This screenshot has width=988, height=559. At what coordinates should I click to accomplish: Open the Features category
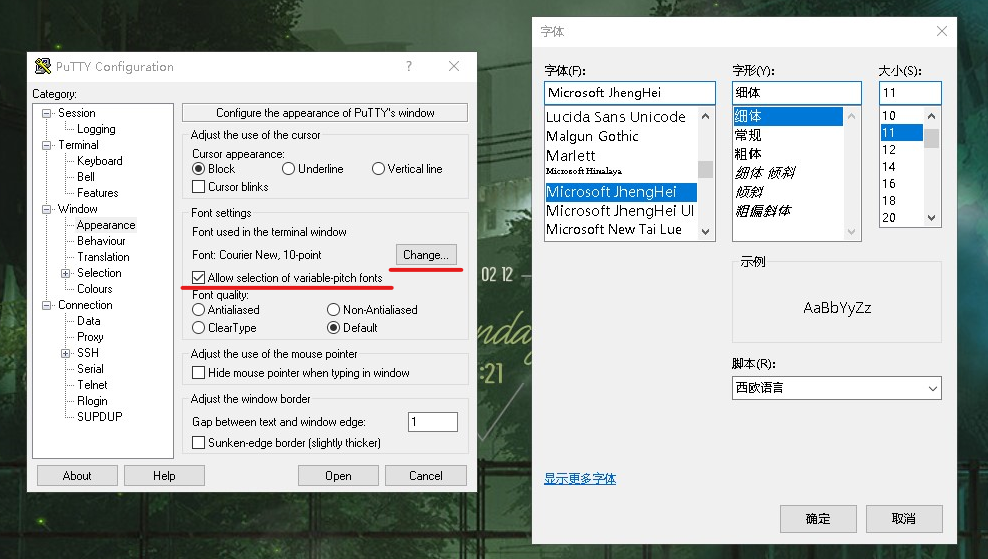(98, 193)
